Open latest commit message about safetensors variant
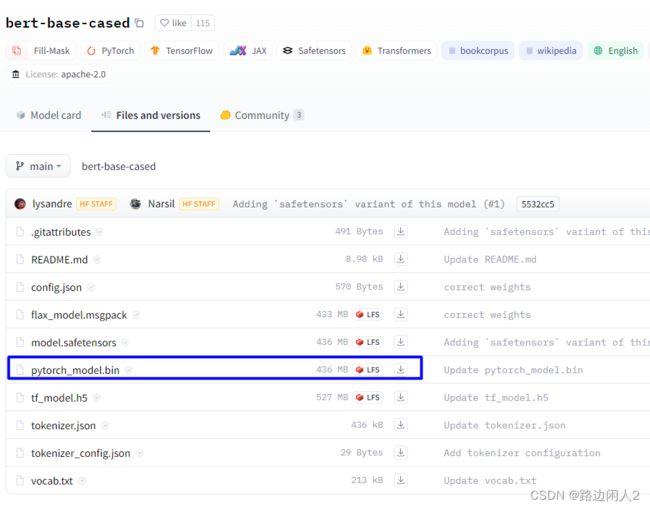Viewport: 650px width, 508px height. (x=369, y=204)
